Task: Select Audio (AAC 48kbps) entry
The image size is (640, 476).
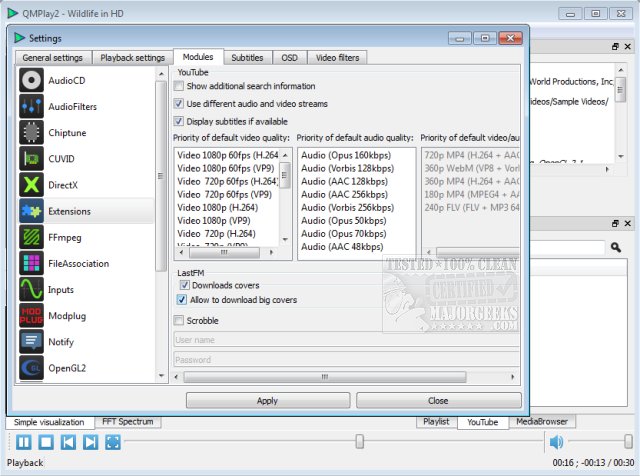Action: tap(342, 247)
